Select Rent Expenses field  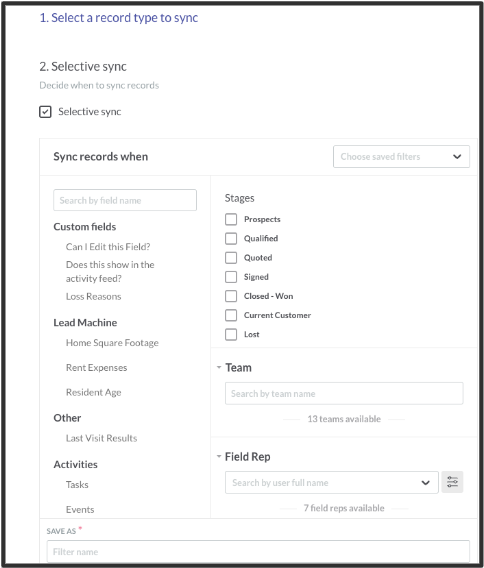(x=96, y=368)
